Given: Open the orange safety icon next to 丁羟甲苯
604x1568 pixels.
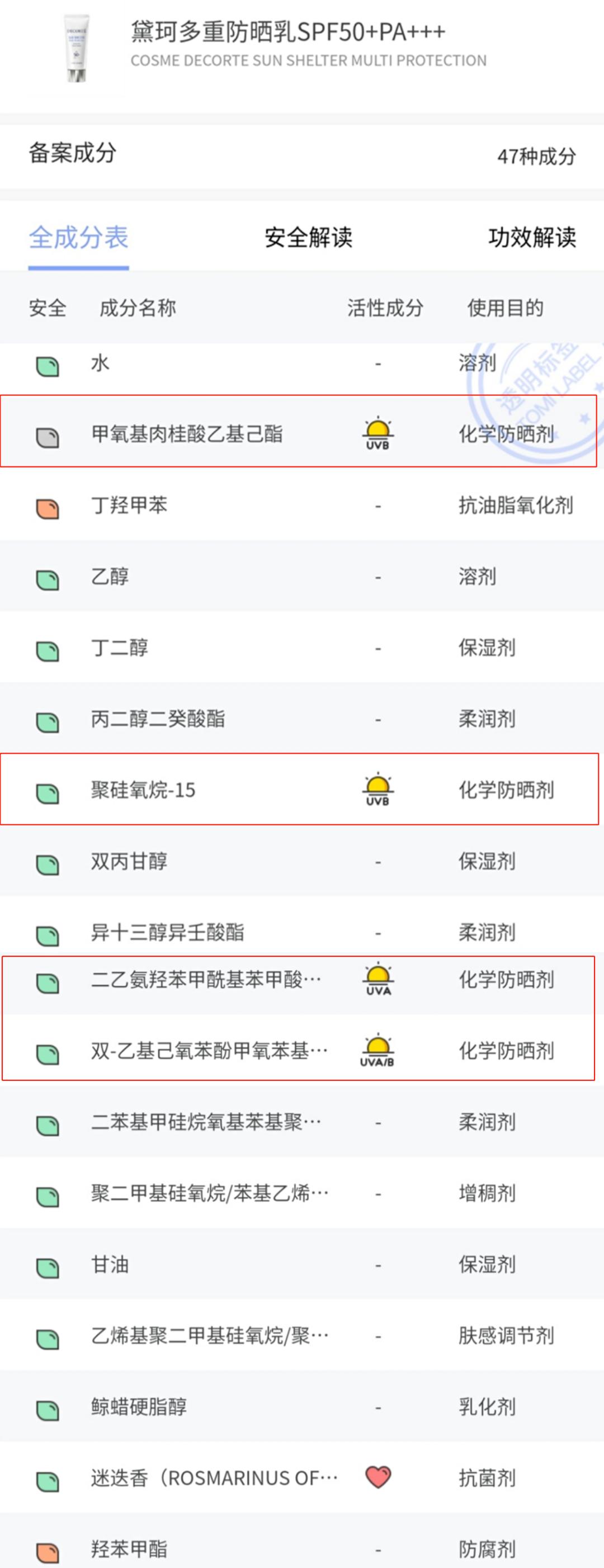Looking at the screenshot, I should pos(48,505).
